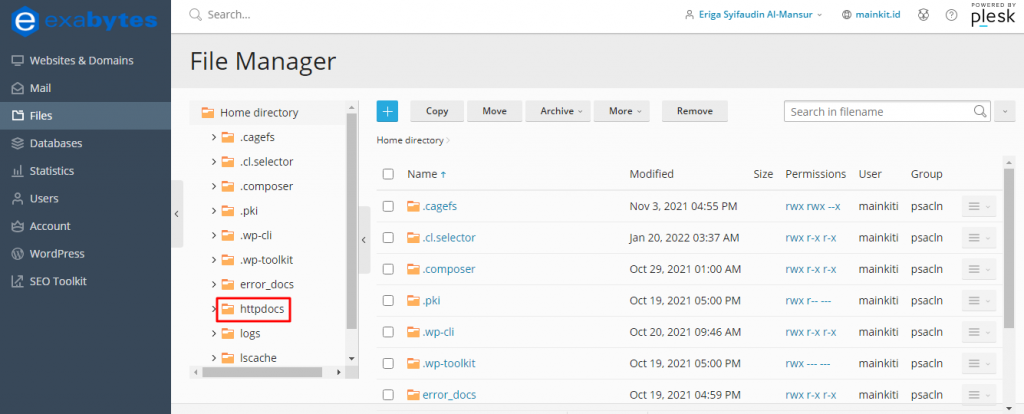The width and height of the screenshot is (1024, 414).
Task: Expand the advanced search options arrow
Action: [x=1005, y=112]
